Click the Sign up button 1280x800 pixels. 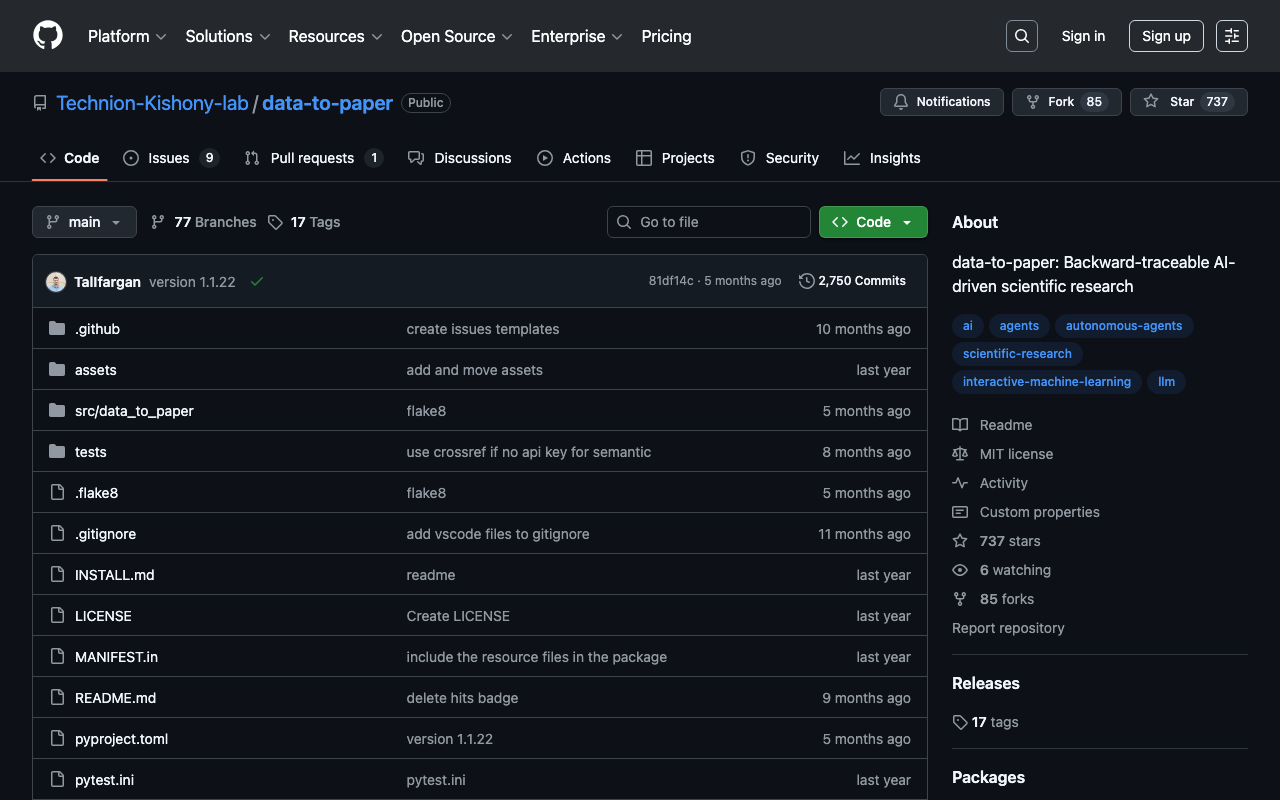(1165, 36)
